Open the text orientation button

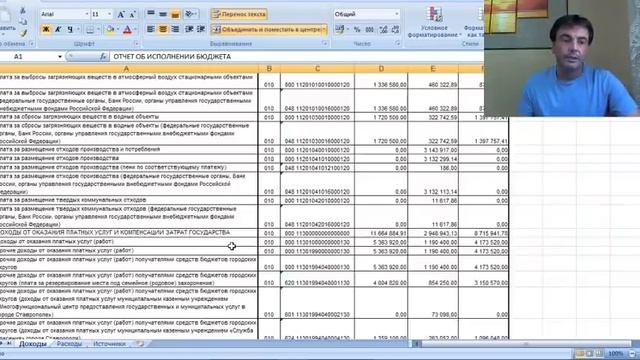pyautogui.click(x=191, y=14)
